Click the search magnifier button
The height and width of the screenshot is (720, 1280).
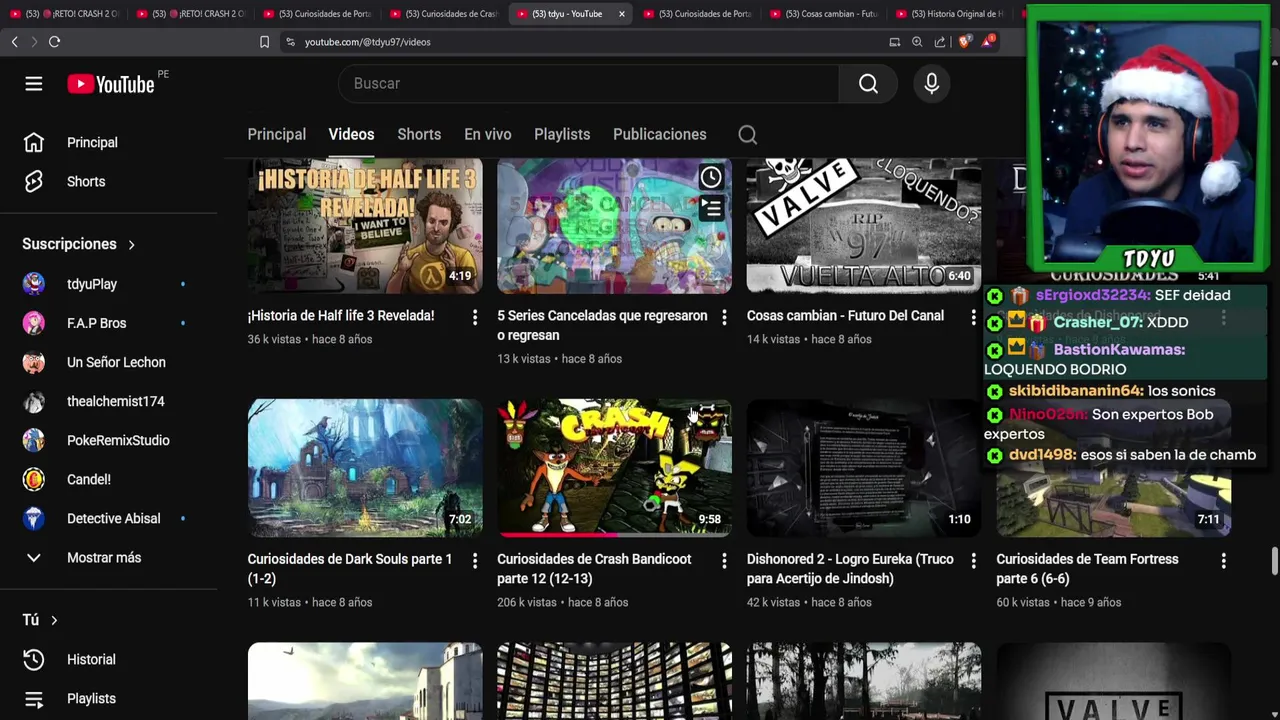(868, 84)
